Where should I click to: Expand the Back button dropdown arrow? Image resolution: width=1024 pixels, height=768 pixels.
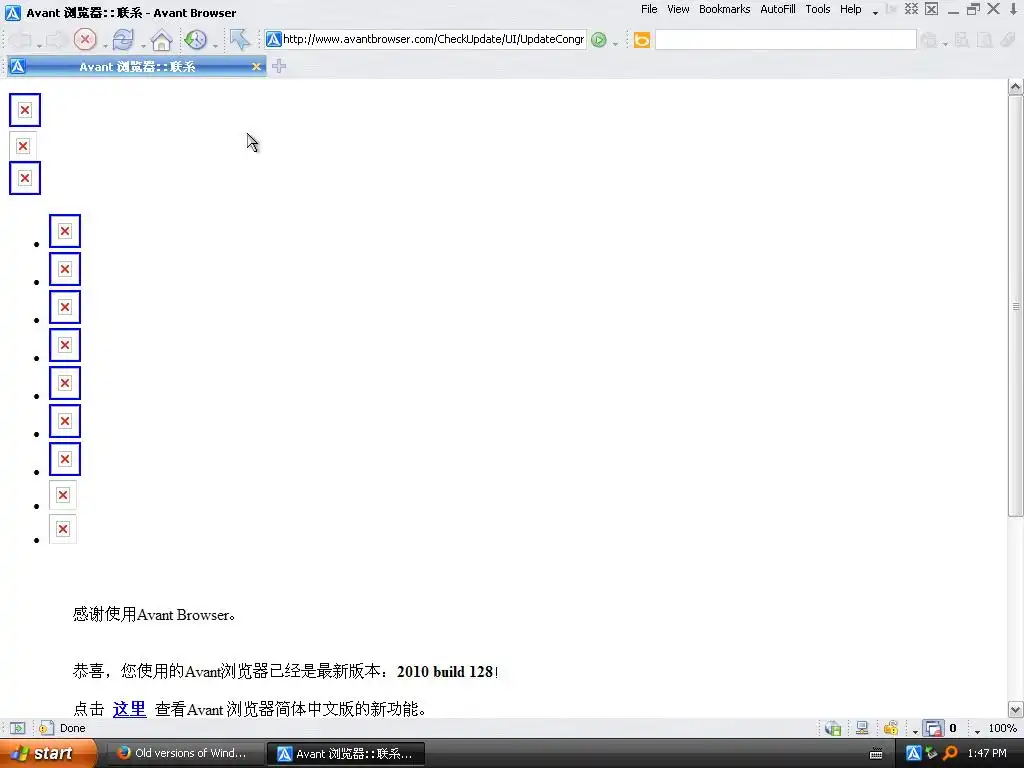pos(39,45)
